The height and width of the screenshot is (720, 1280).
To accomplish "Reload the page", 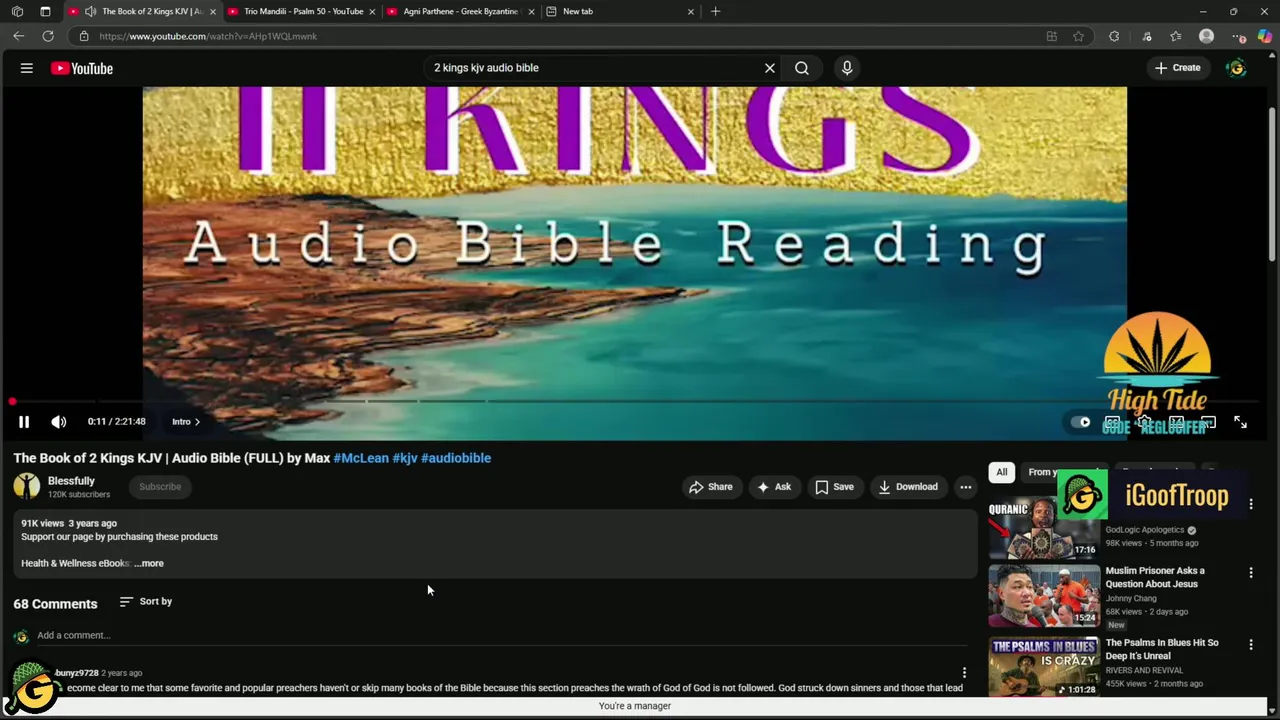I will (47, 36).
